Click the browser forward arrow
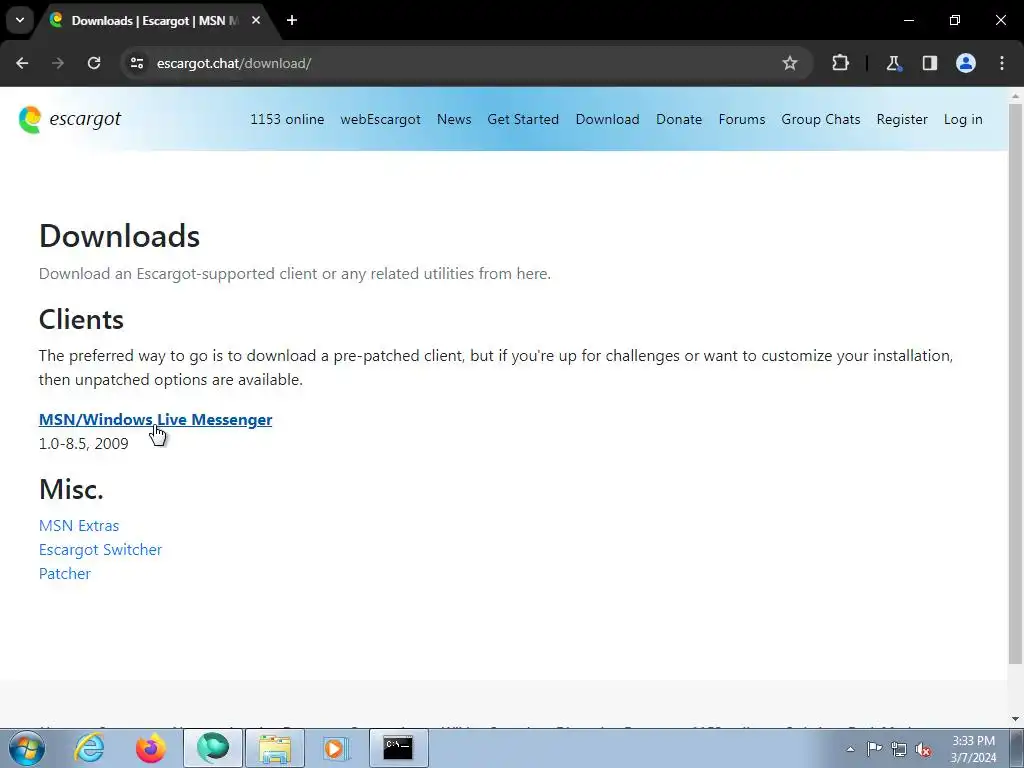 58,63
